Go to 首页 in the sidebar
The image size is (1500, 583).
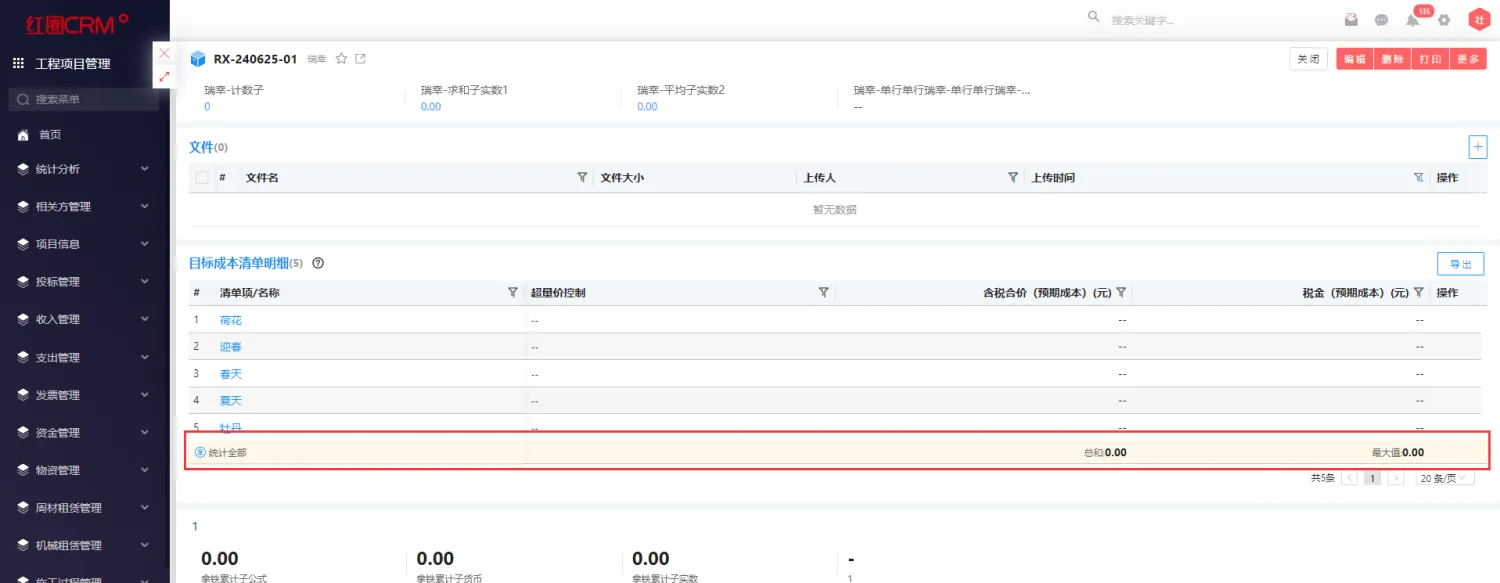50,134
